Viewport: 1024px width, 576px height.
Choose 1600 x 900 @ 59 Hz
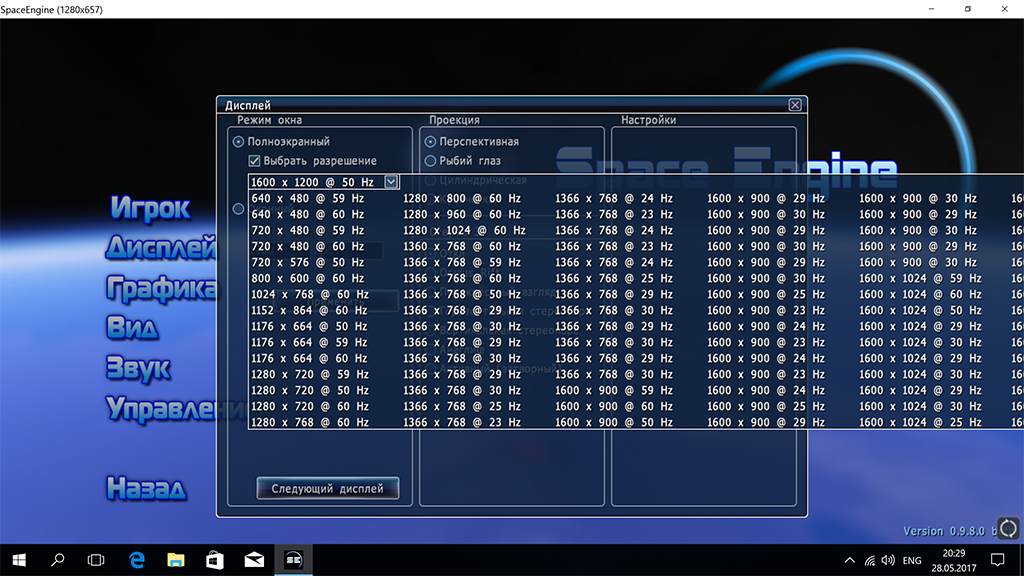pos(614,390)
